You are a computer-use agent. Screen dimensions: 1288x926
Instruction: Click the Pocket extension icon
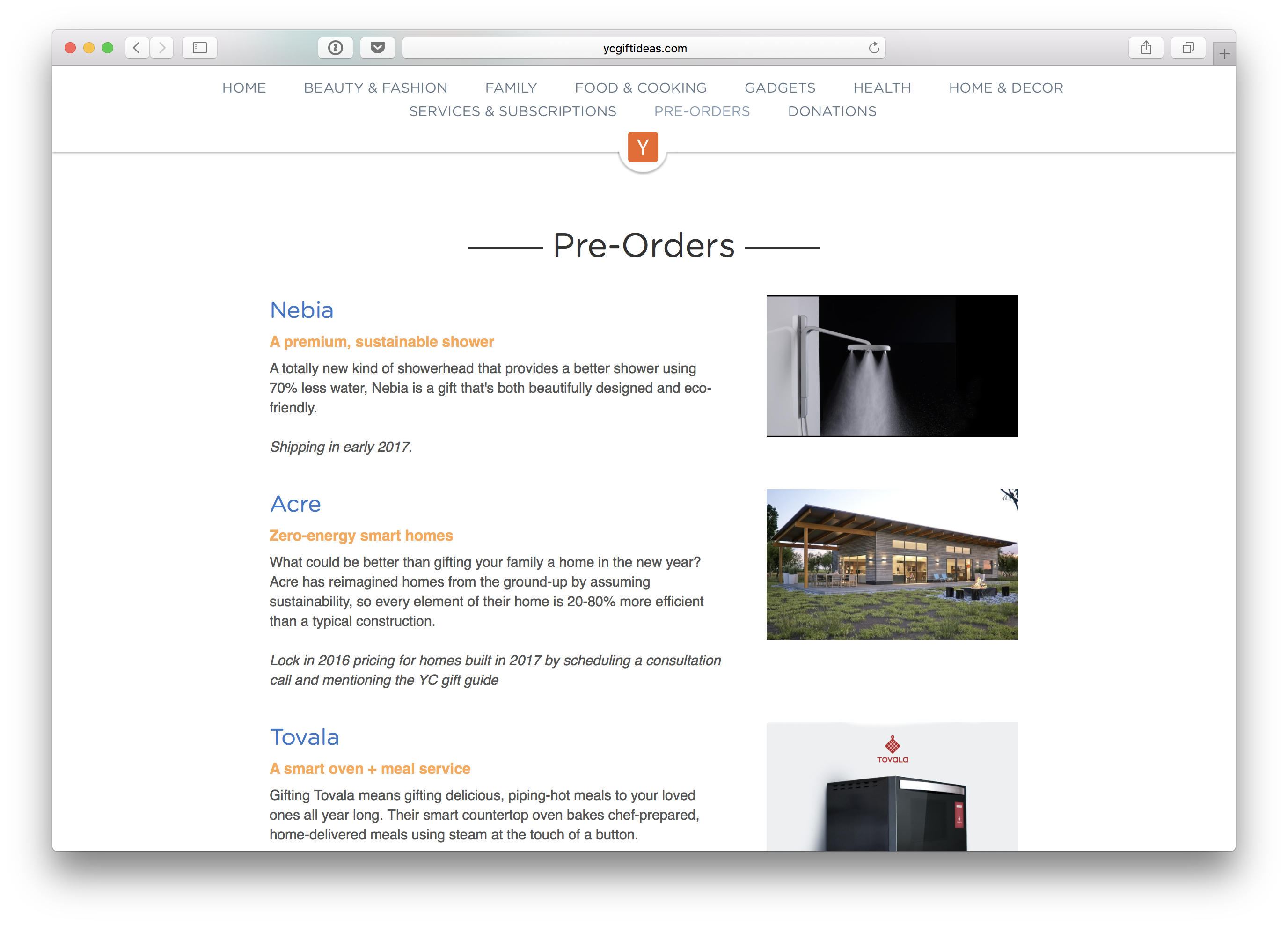378,48
